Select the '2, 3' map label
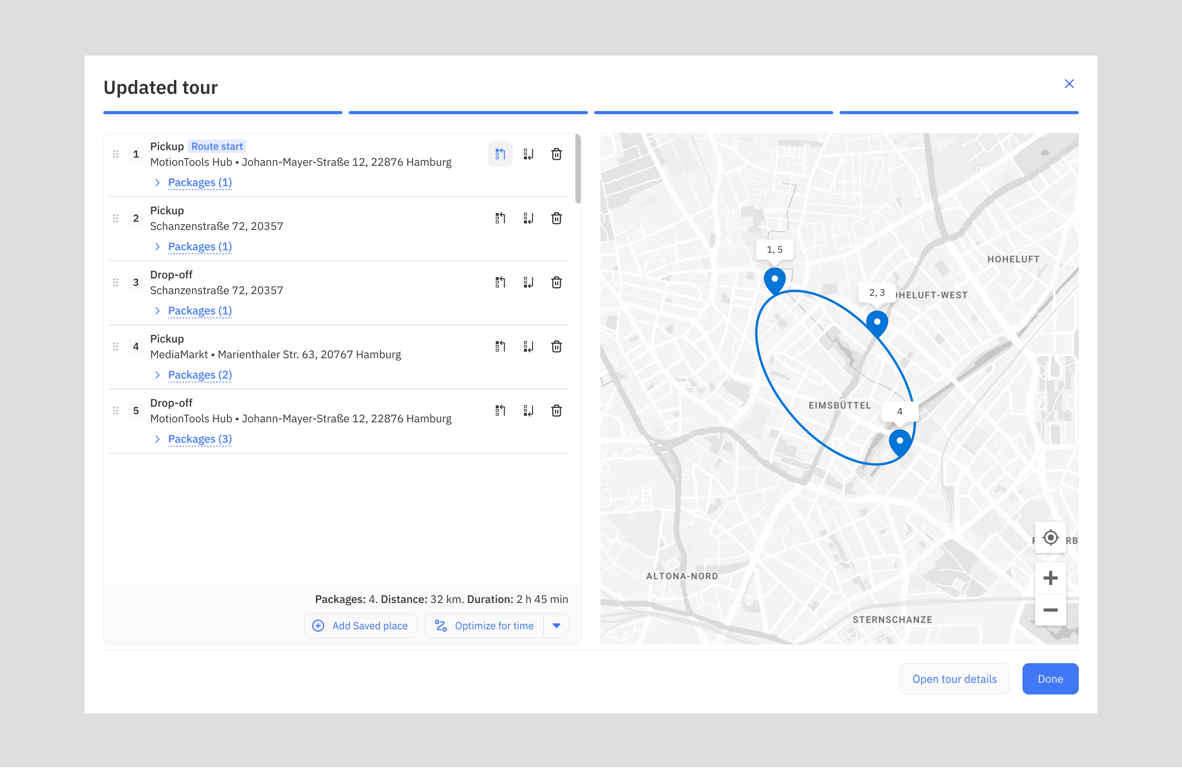Screen dimensions: 1182x768 pos(877,292)
